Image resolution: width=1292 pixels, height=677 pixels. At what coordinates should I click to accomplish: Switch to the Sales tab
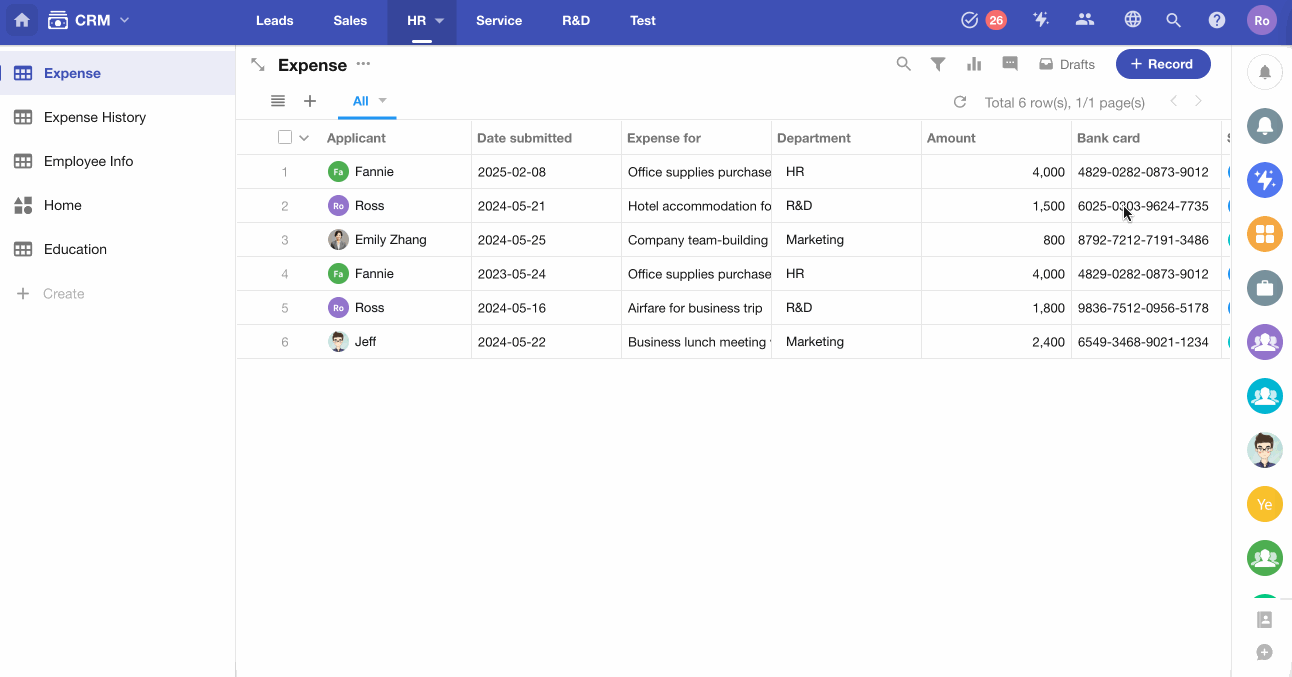(350, 20)
